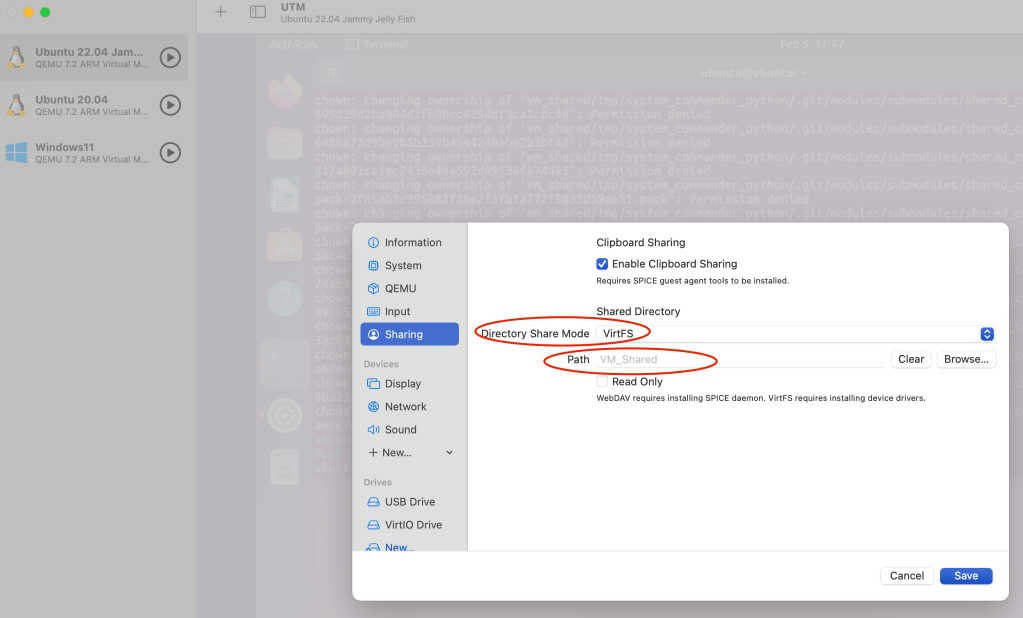Select the Display device

[x=402, y=384]
